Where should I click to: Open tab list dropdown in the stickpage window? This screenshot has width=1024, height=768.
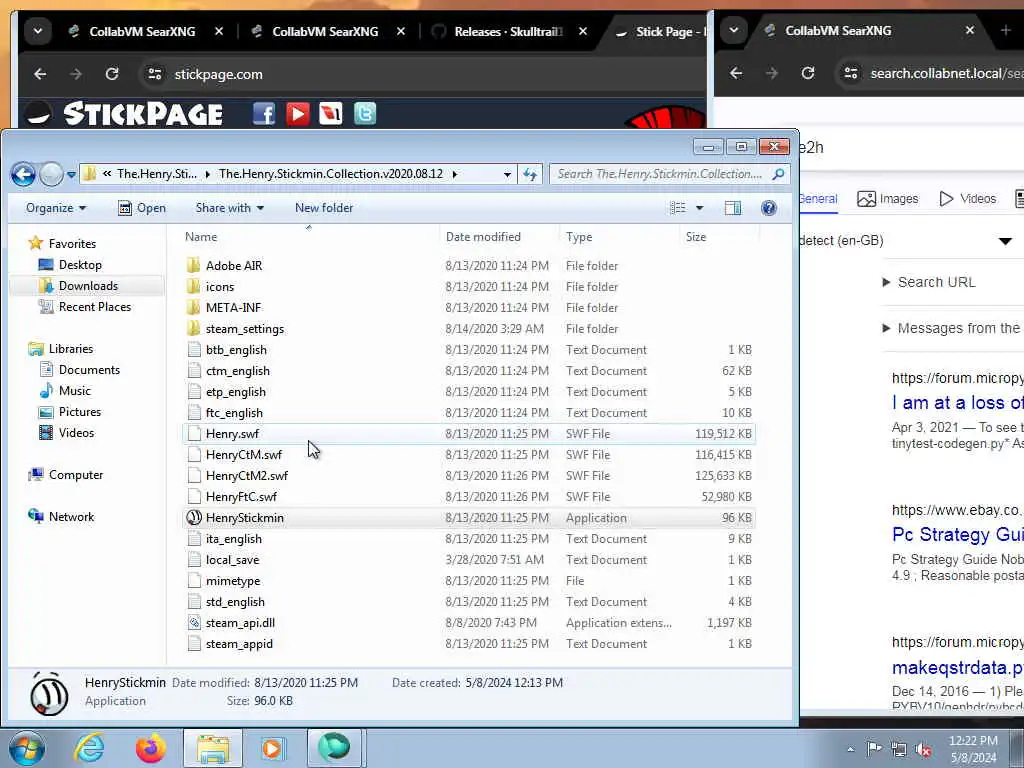click(x=38, y=31)
